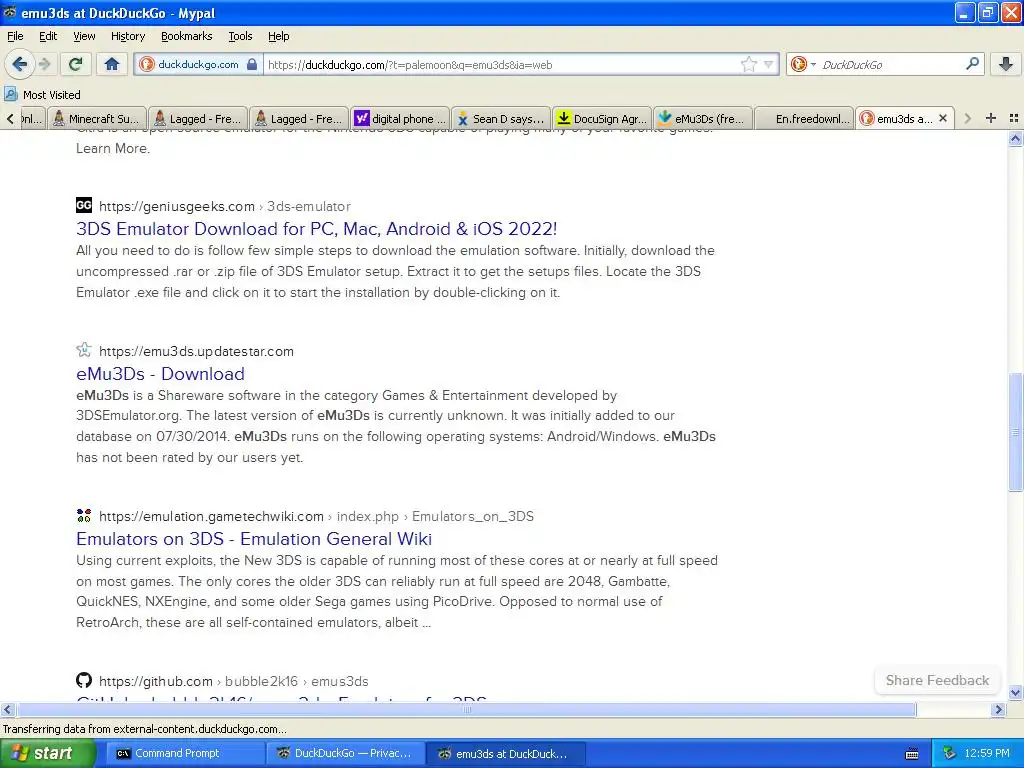Go back with the Back arrow button
Viewport: 1024px width, 768px height.
point(19,64)
